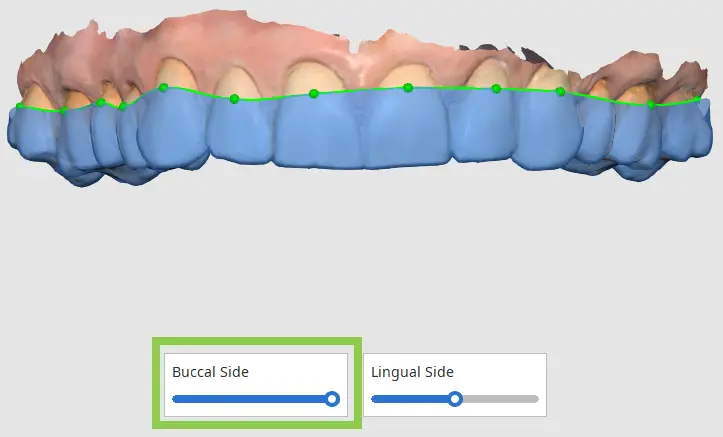Select third green control point from the left
Image resolution: width=723 pixels, height=437 pixels.
point(101,102)
